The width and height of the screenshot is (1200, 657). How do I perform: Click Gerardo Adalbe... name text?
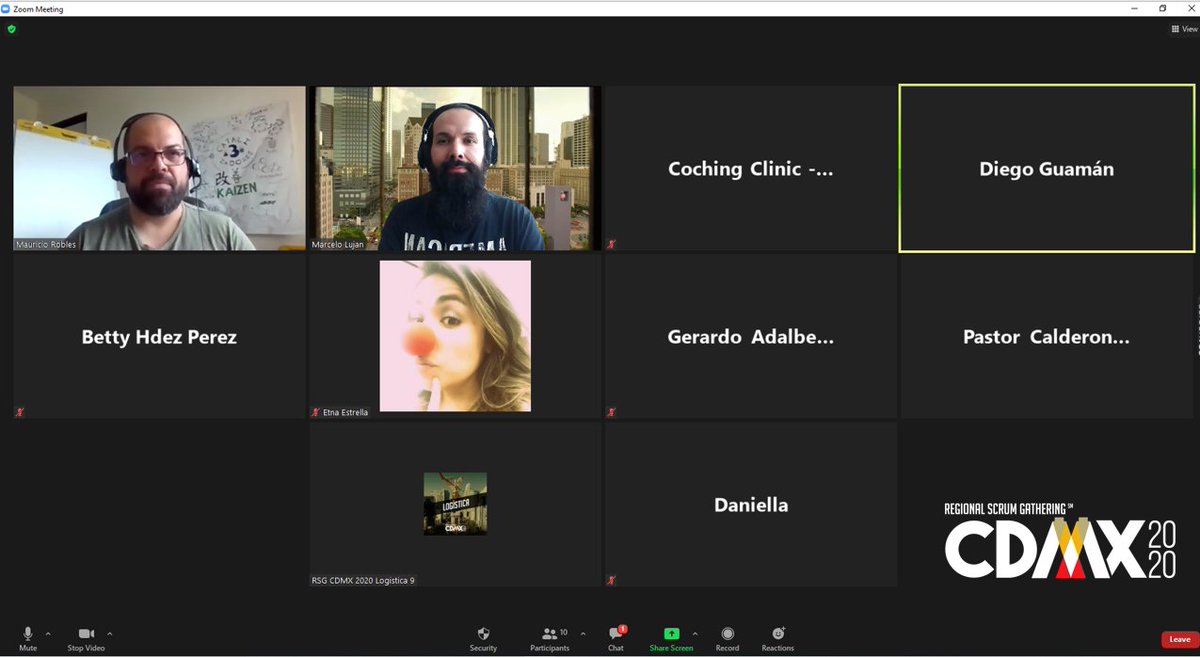tap(750, 337)
